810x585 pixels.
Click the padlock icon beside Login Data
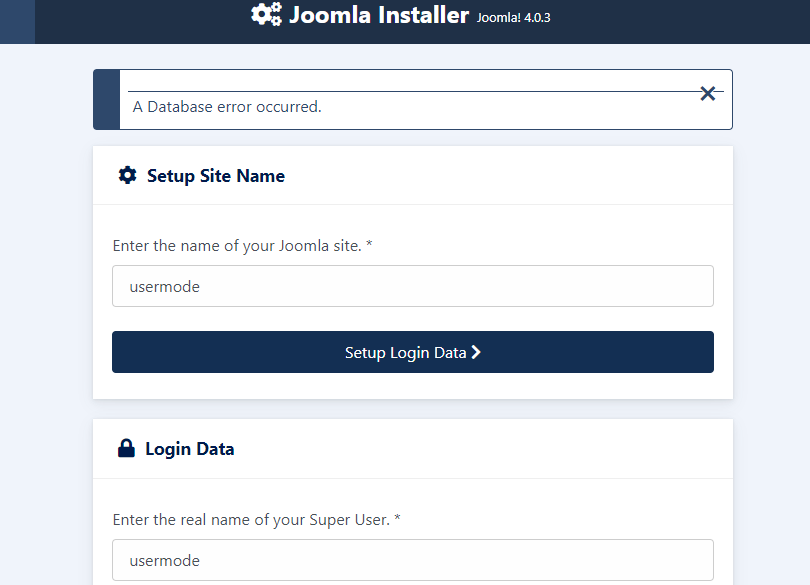(x=126, y=448)
